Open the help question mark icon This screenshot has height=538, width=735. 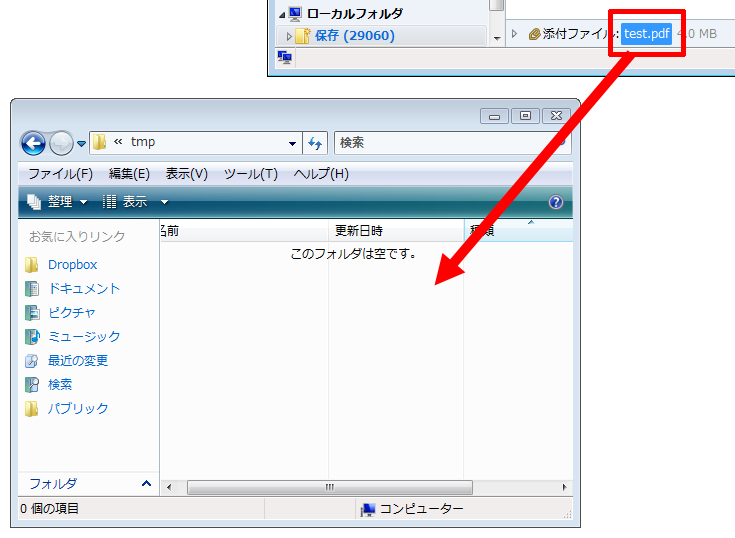click(x=556, y=202)
